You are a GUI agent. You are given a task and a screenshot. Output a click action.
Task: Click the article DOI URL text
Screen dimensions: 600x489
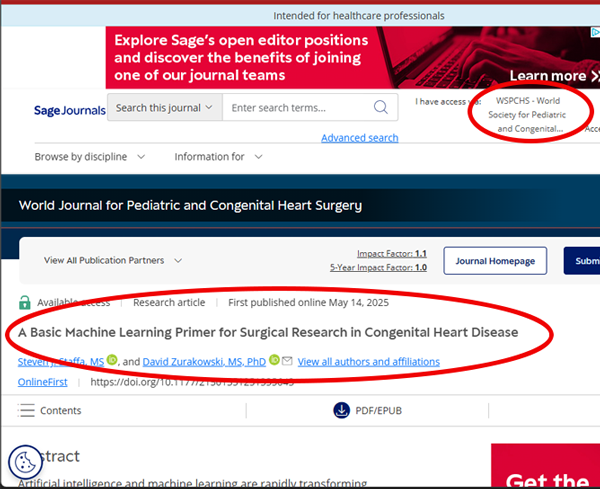pos(192,382)
